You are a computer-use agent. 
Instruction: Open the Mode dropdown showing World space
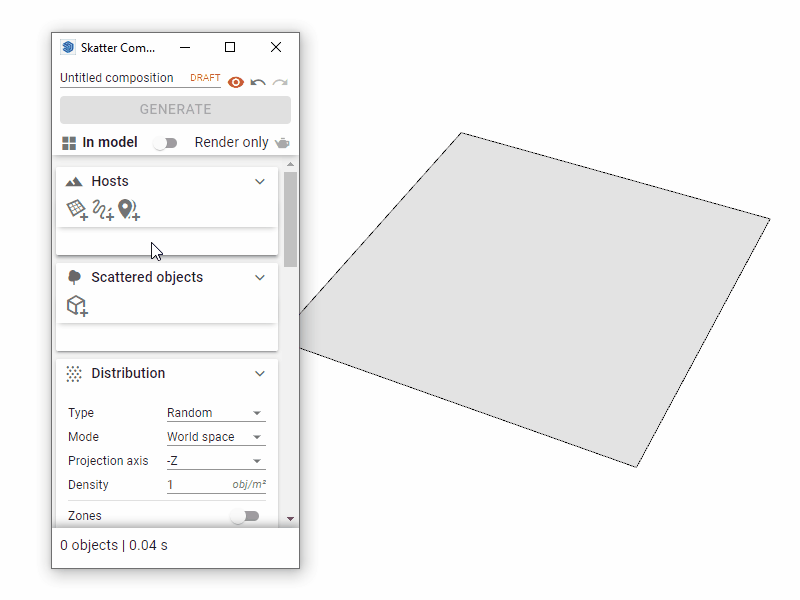pyautogui.click(x=215, y=436)
